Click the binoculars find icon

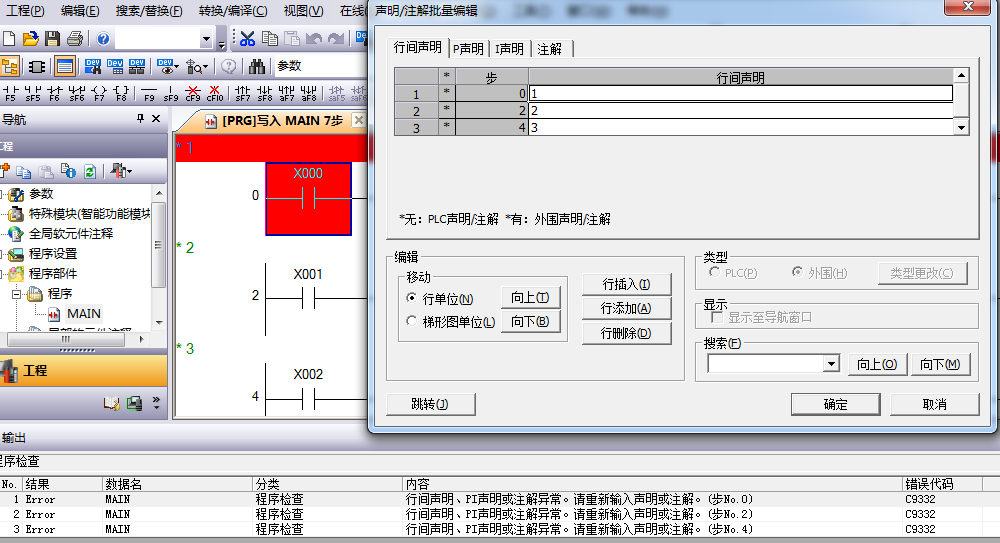(257, 66)
